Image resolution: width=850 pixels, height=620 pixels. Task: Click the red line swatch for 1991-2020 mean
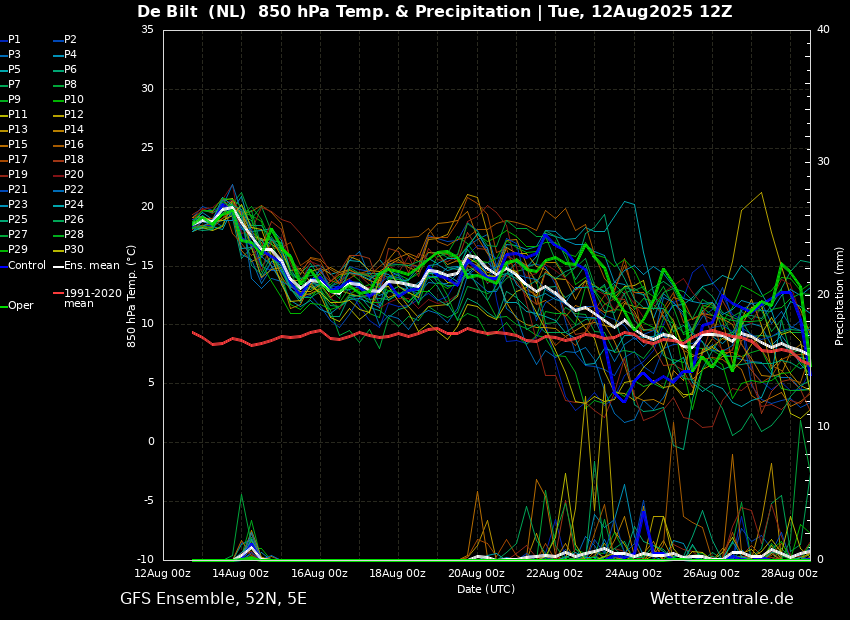[x=58, y=294]
